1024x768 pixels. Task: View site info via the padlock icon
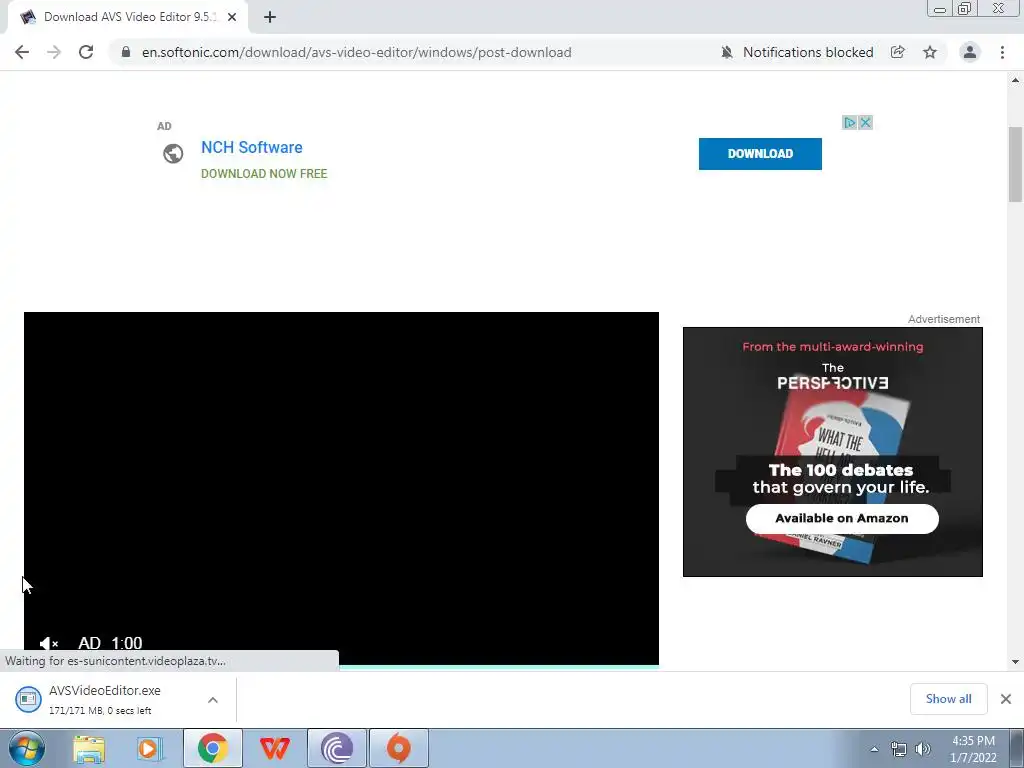126,52
